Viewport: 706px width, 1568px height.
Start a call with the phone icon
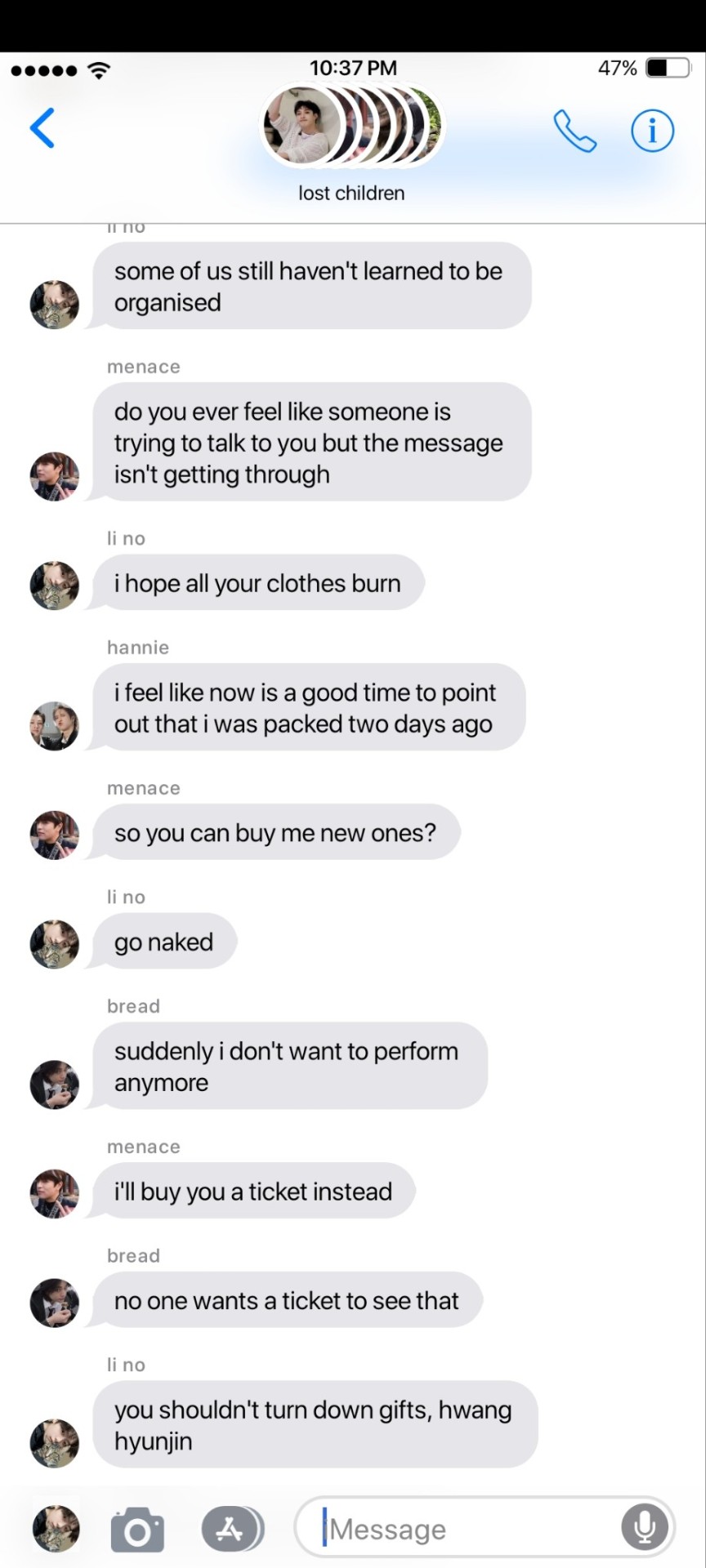pyautogui.click(x=574, y=131)
